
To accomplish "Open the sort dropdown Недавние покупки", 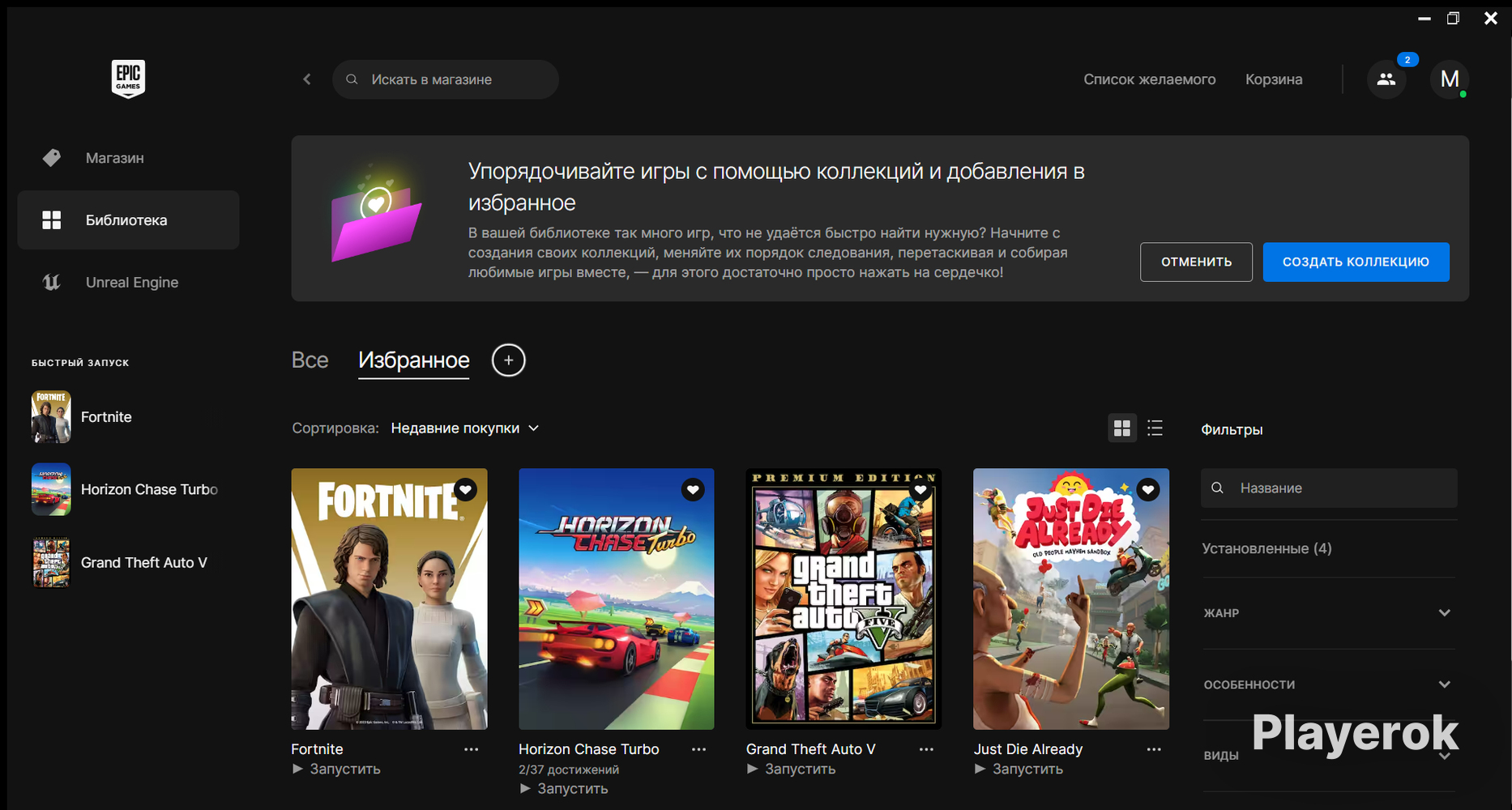I will 465,428.
